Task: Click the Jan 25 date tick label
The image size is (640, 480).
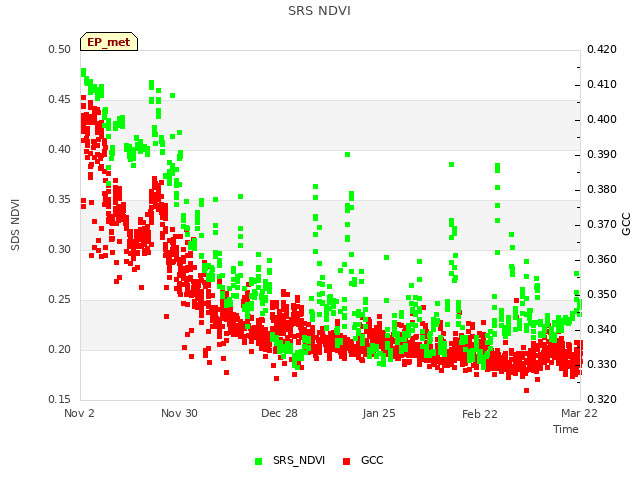Action: 379,413
